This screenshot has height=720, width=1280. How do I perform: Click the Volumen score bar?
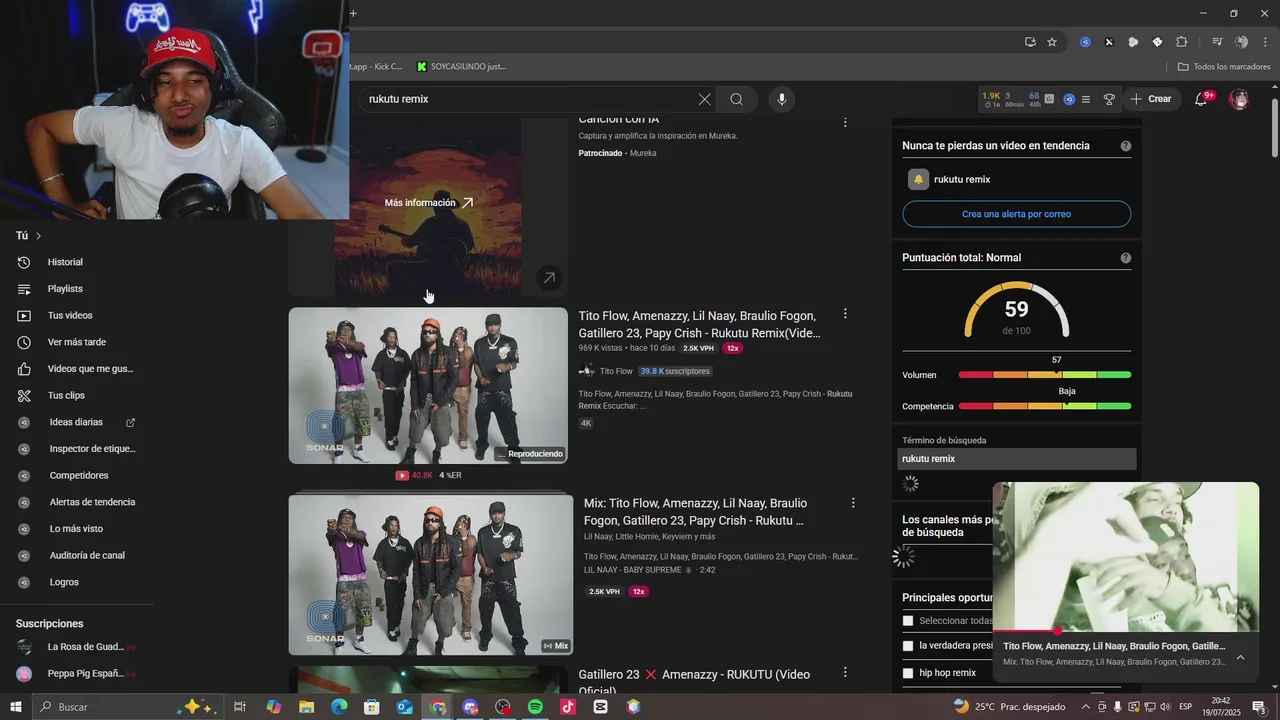click(1045, 375)
